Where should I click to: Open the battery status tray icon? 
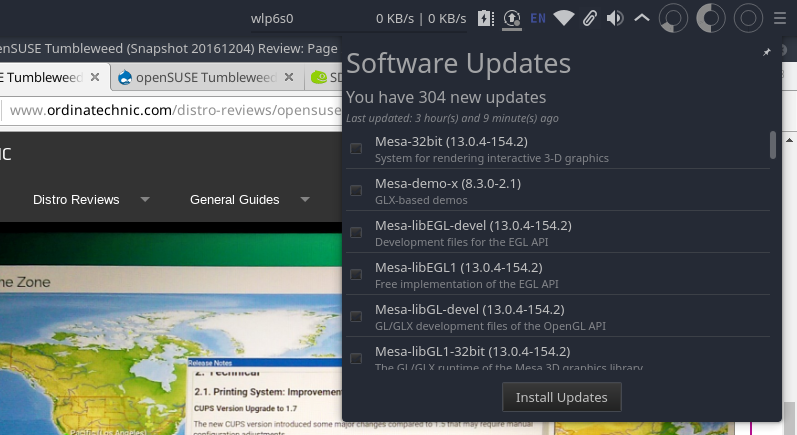point(486,19)
